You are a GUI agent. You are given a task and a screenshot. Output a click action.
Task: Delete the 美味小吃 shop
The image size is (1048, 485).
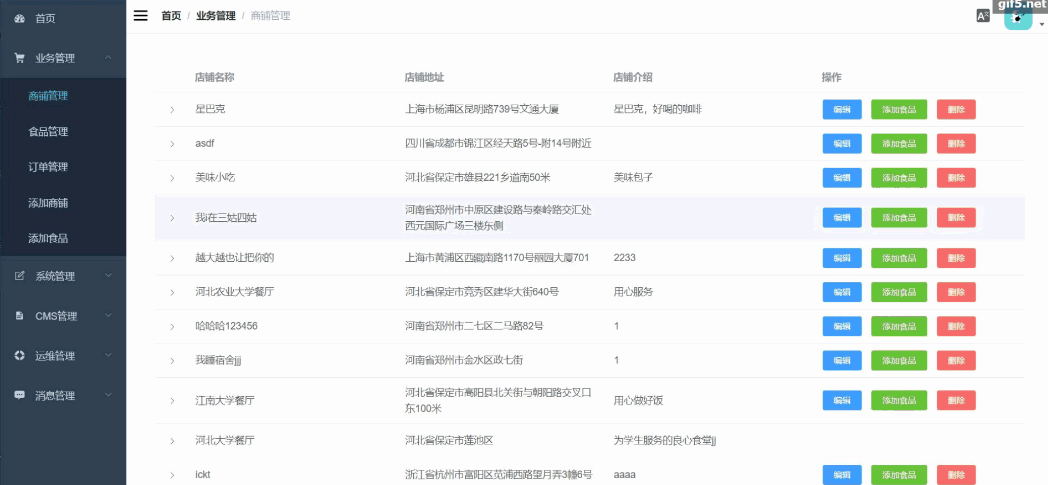point(956,178)
